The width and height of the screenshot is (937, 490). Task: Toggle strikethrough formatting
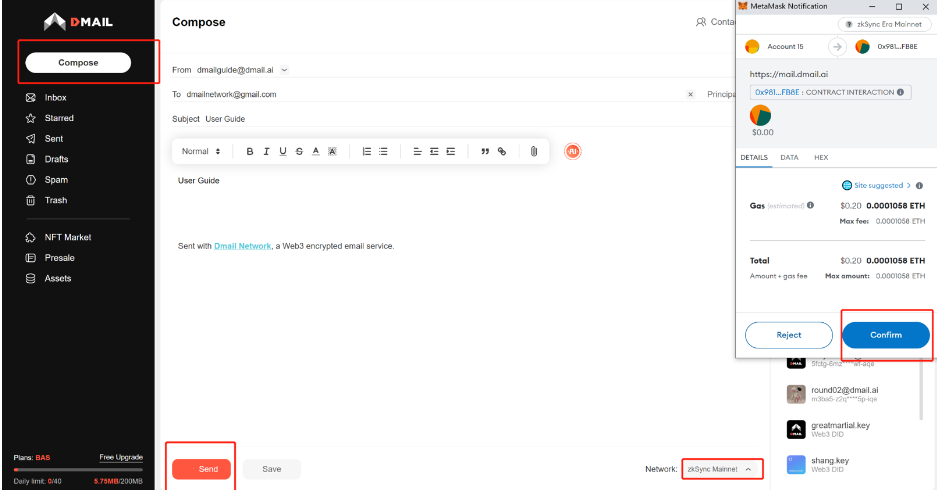pyautogui.click(x=299, y=152)
